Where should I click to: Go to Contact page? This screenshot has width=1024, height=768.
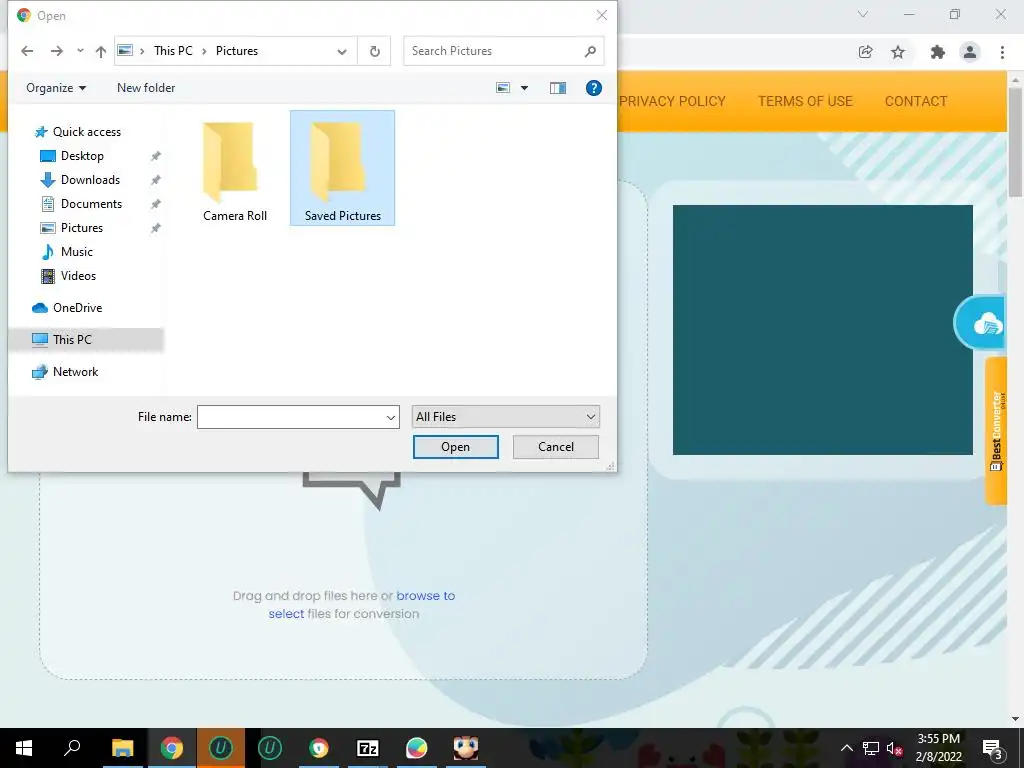tap(916, 101)
